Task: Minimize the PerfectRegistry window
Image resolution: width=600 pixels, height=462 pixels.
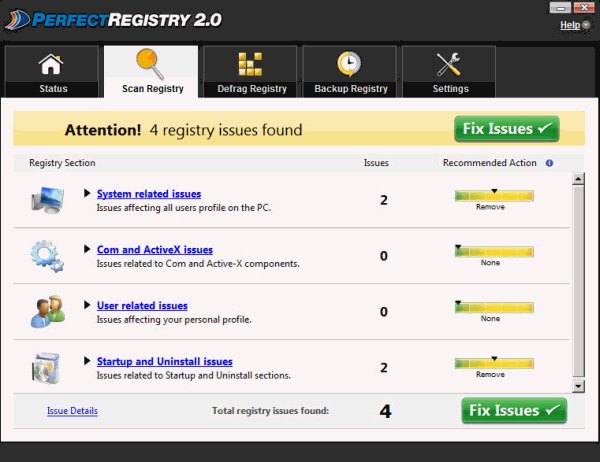Action: pyautogui.click(x=561, y=8)
